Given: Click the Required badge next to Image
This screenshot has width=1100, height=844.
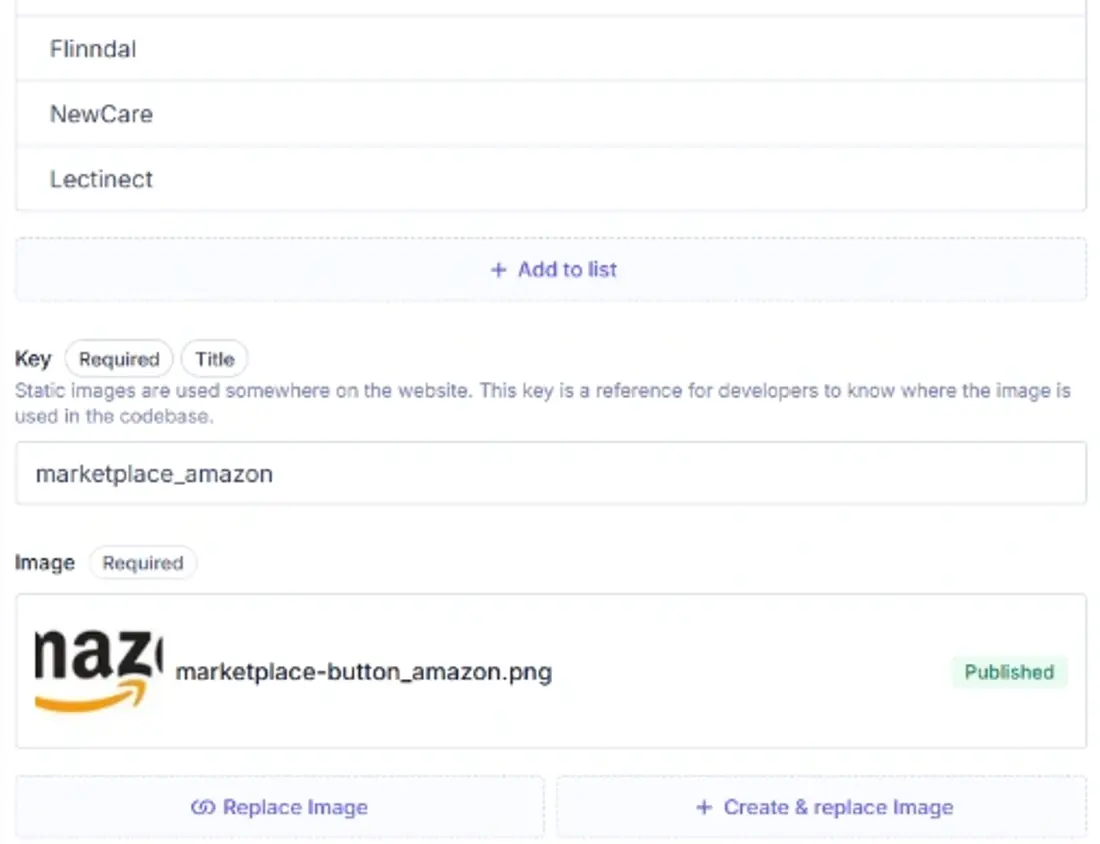Looking at the screenshot, I should pyautogui.click(x=143, y=563).
